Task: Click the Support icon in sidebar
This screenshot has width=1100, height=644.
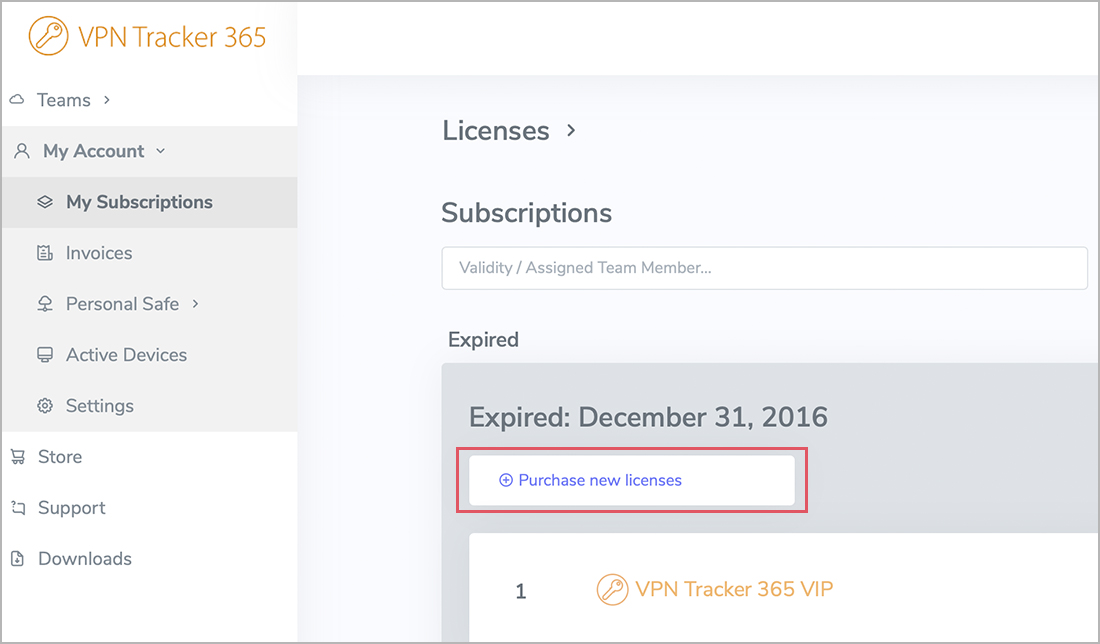Action: [x=17, y=508]
